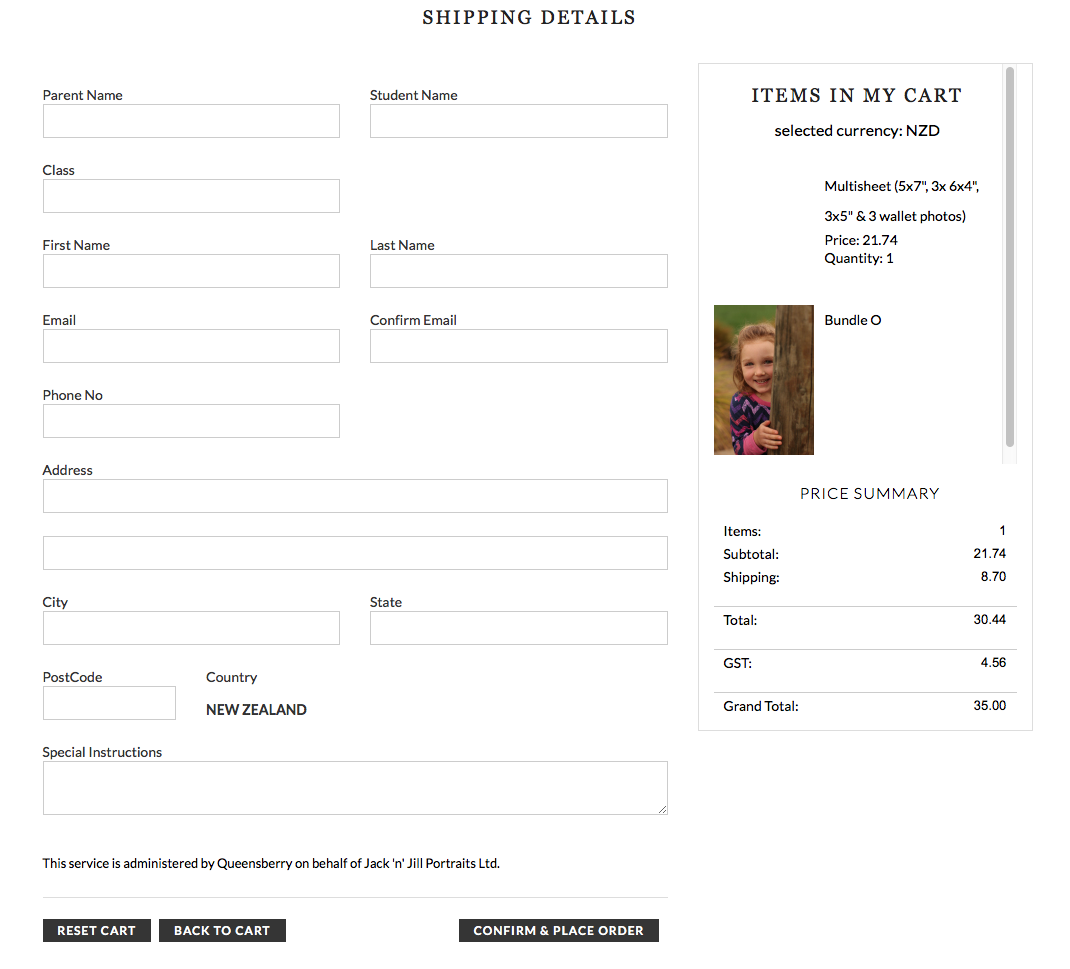Screen dimensions: 1070x969
Task: Click into the First Name field
Action: click(191, 271)
